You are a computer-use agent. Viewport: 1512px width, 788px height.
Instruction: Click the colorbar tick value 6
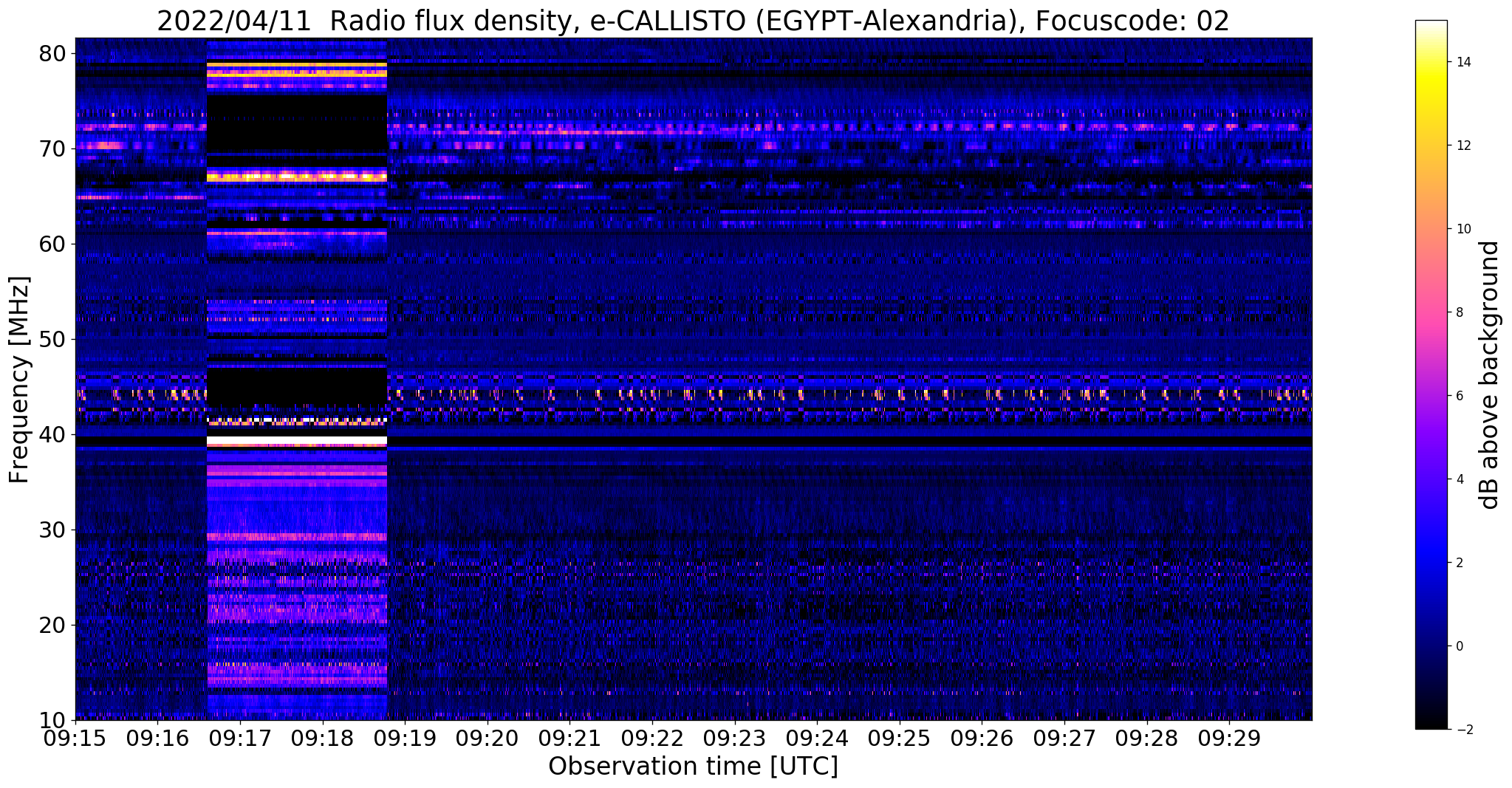pos(1459,396)
